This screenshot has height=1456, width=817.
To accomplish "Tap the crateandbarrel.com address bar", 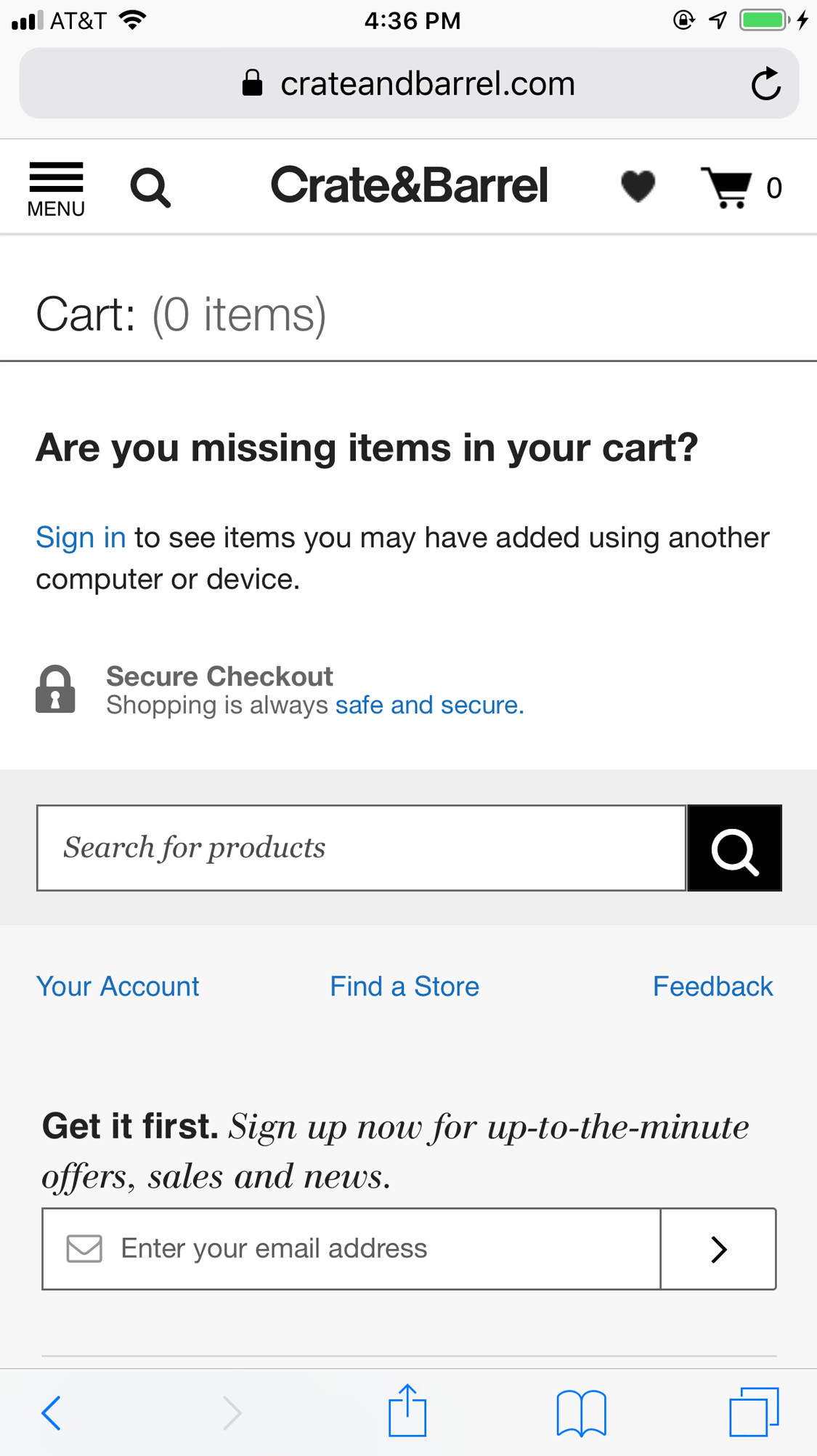I will 409,84.
